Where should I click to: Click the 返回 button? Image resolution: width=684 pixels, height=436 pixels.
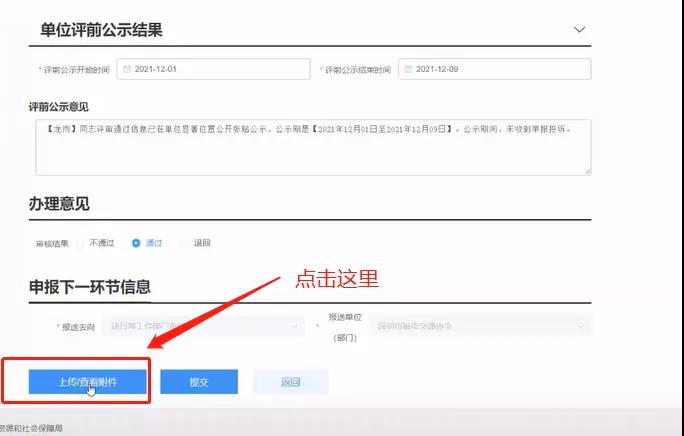(290, 382)
